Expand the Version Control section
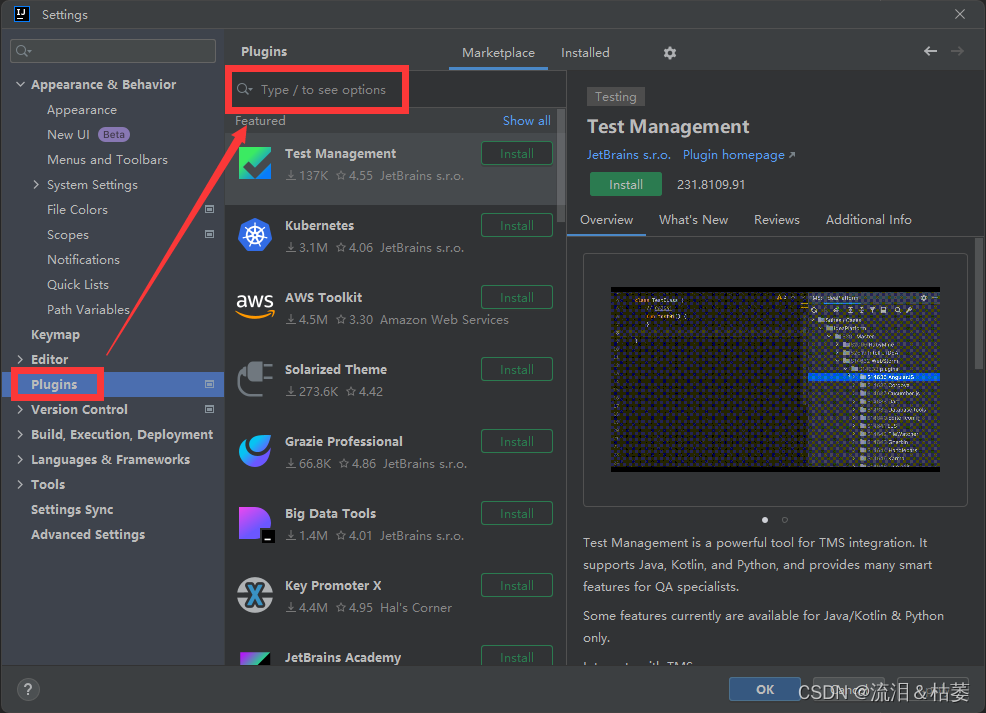This screenshot has height=713, width=986. pos(20,409)
